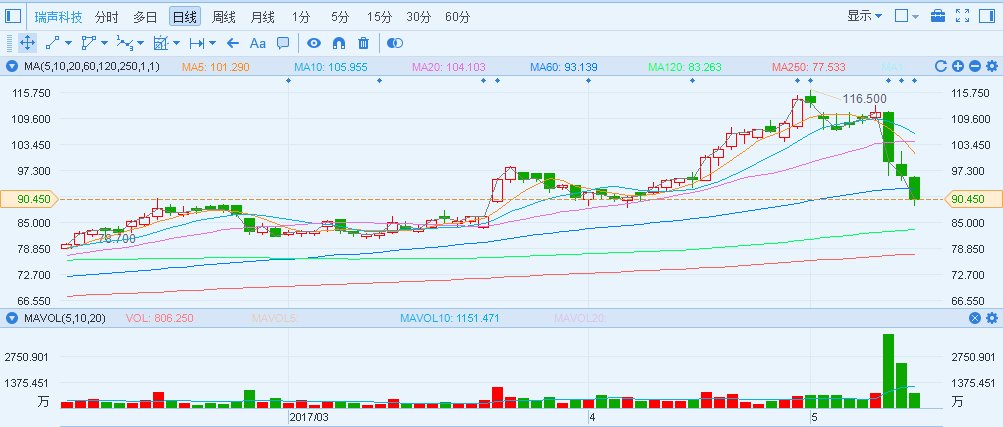Click the 2017/03 date axis label
This screenshot has width=1003, height=427.
[x=309, y=417]
